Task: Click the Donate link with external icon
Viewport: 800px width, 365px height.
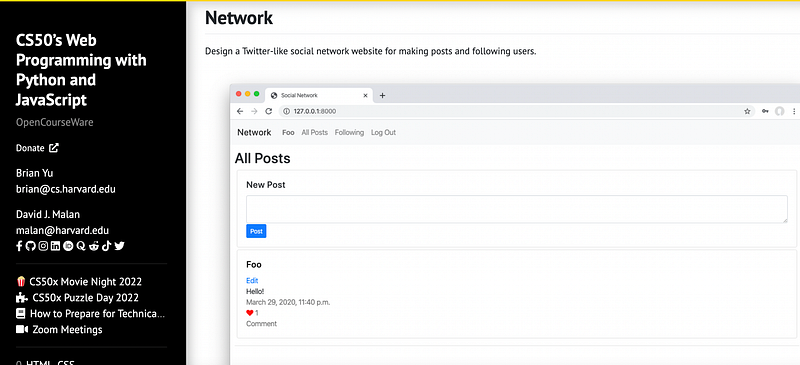Action: click(x=37, y=148)
